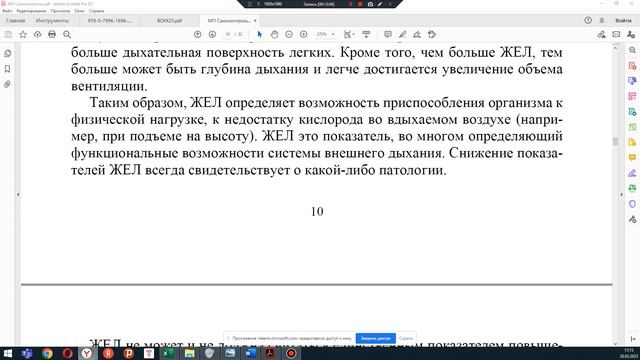Open the Редактирование menu
This screenshot has width=640, height=360.
pyautogui.click(x=31, y=11)
